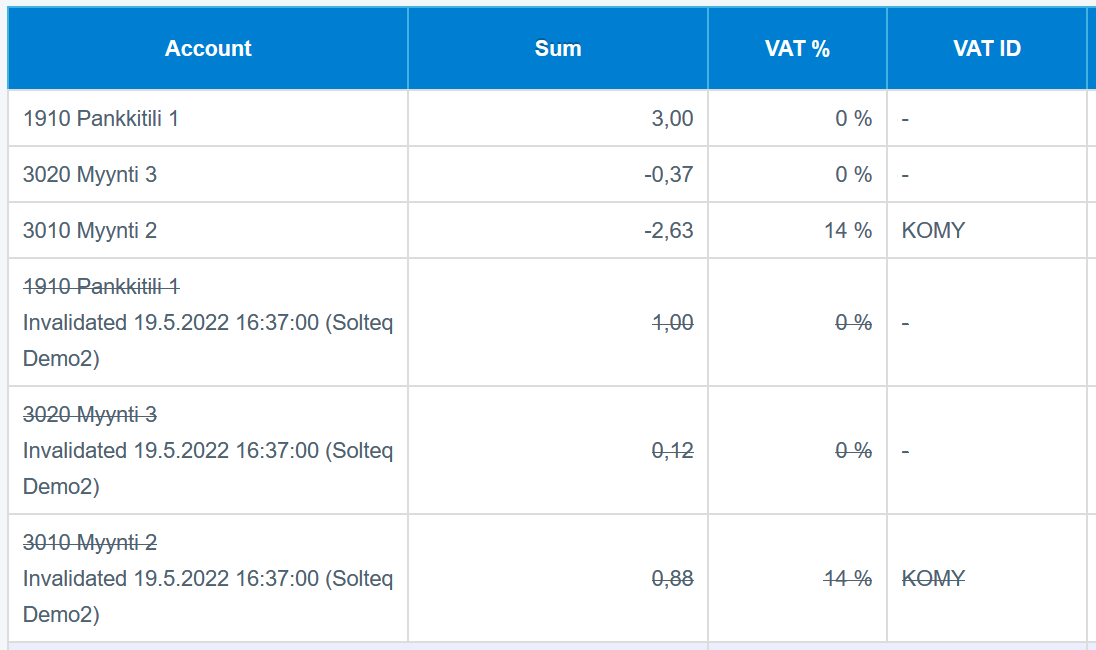
Task: Click the active 3020 Myynti 3 account cell
Action: point(90,175)
